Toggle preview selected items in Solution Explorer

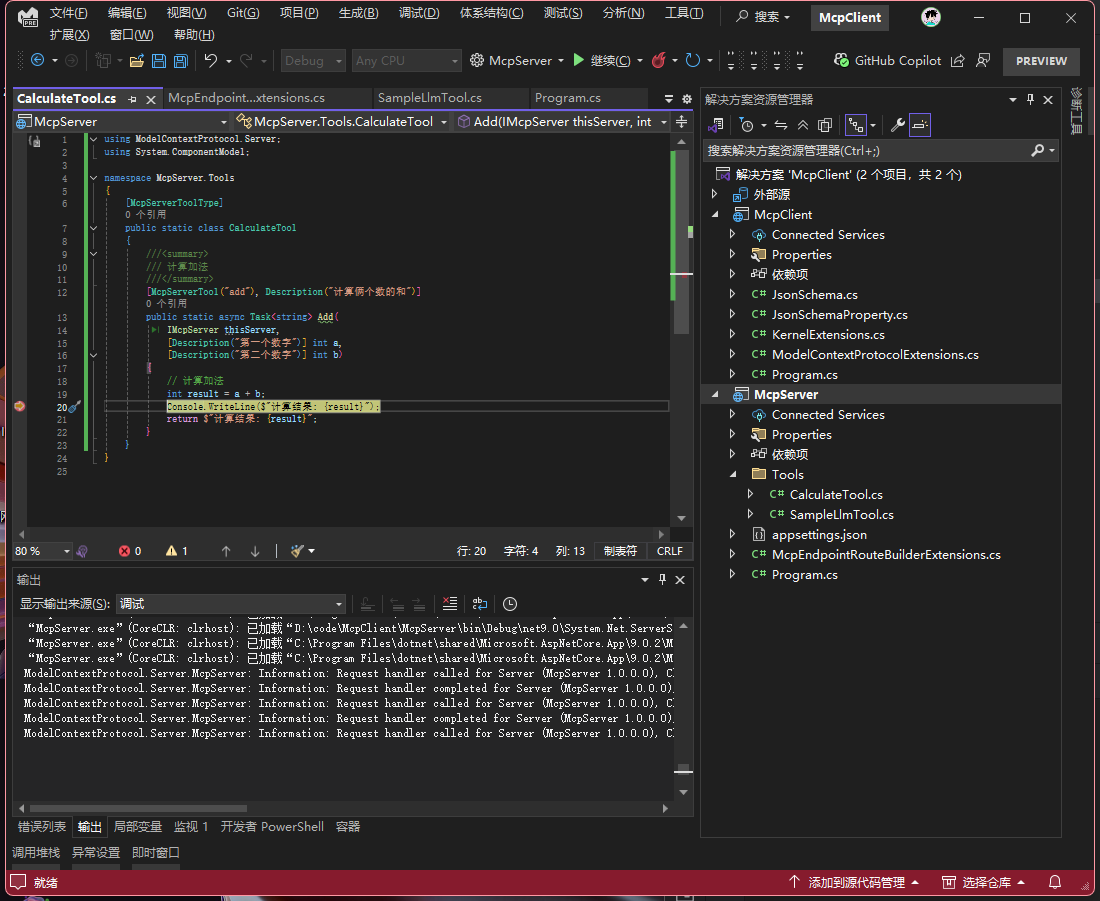pos(920,125)
